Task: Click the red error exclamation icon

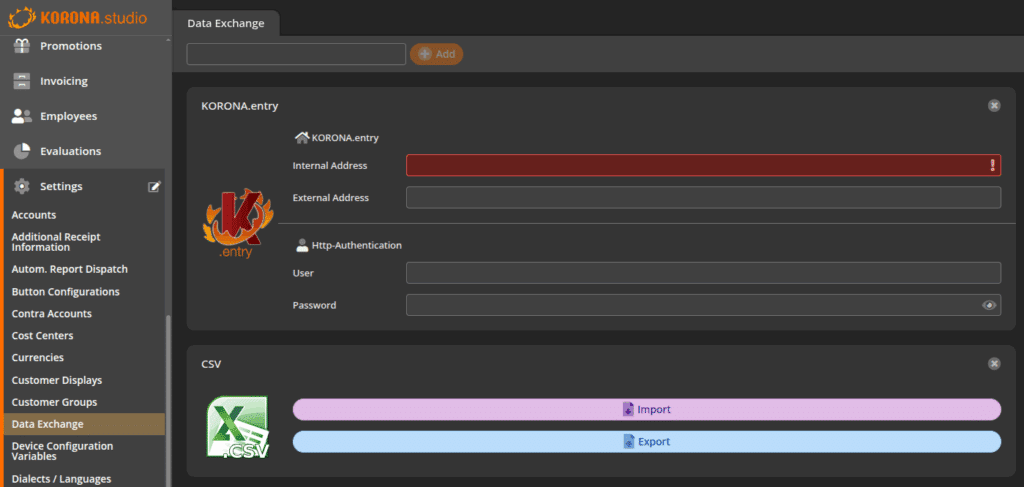Action: (x=992, y=165)
